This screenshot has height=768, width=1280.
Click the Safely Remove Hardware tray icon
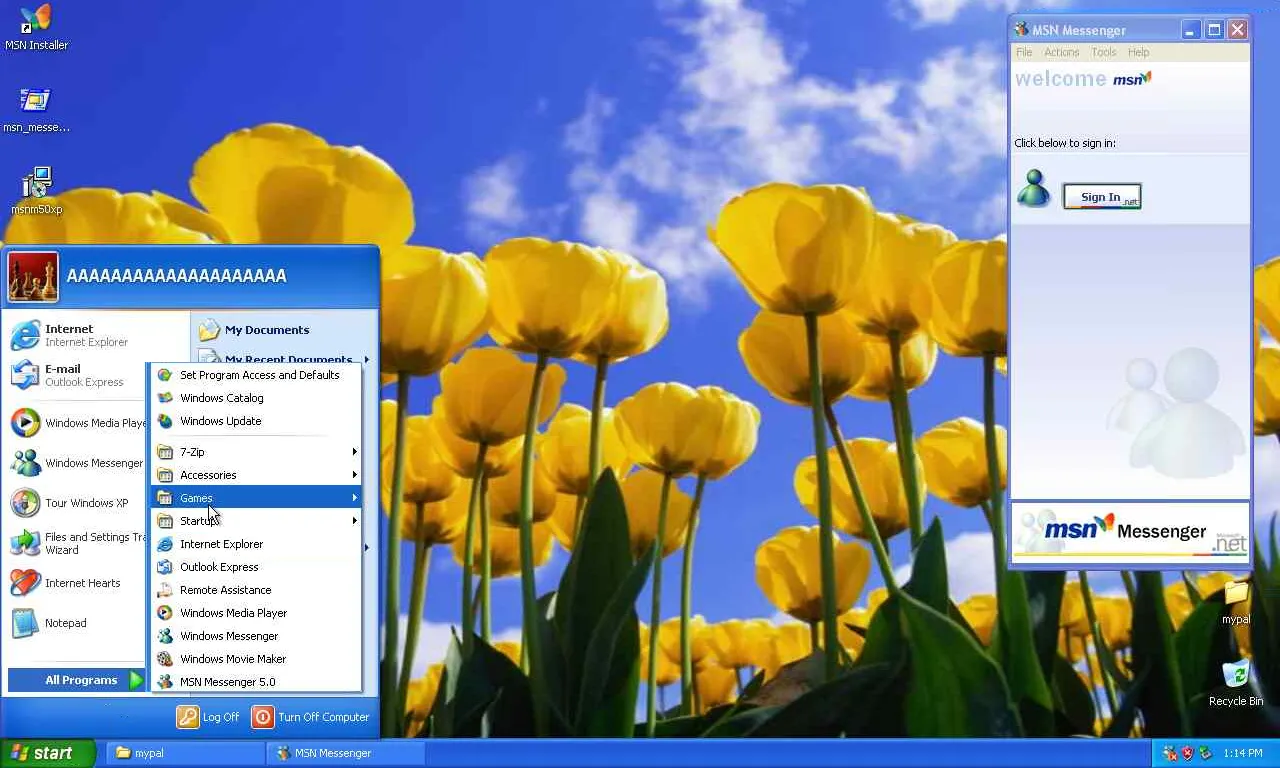[1205, 753]
